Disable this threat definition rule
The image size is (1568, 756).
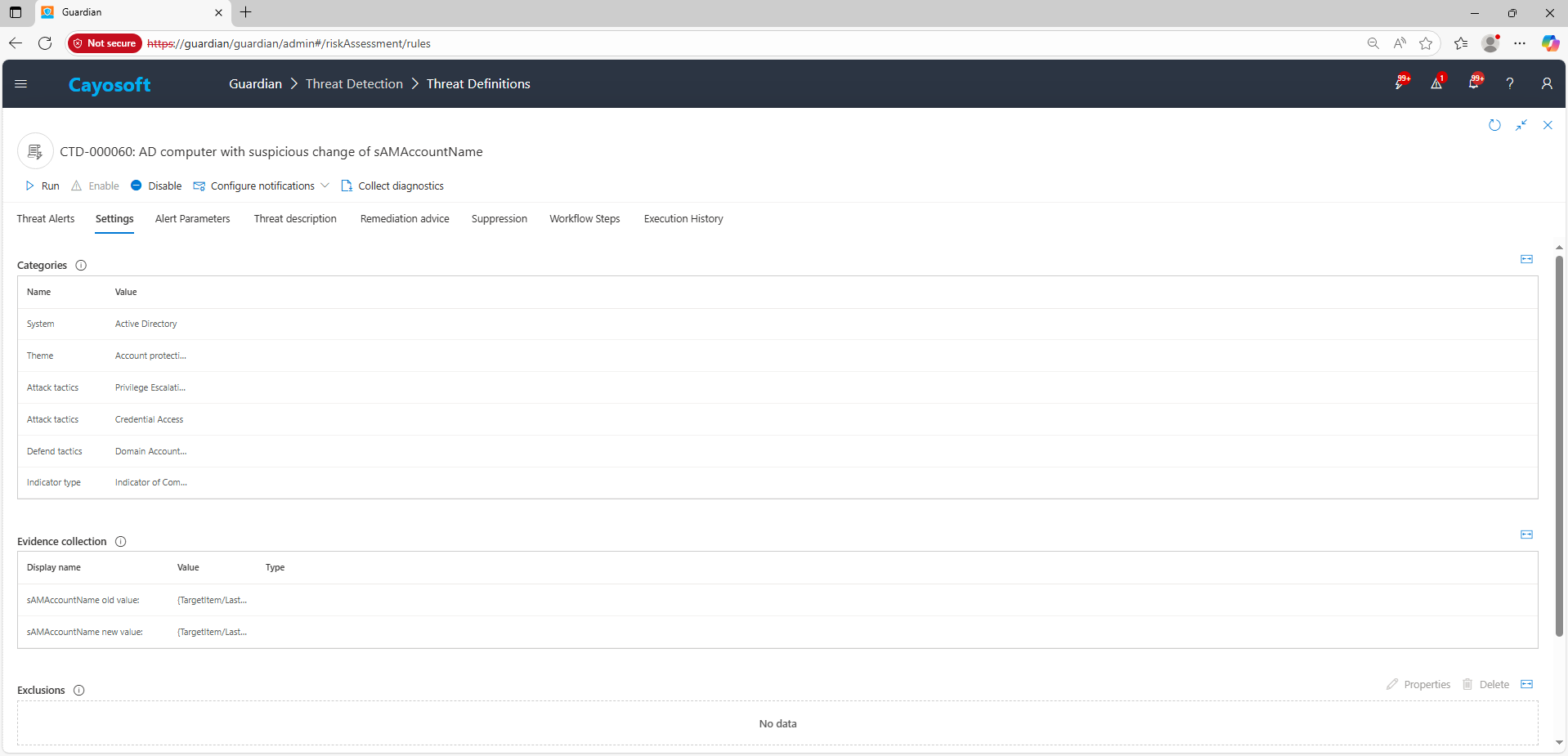click(156, 186)
